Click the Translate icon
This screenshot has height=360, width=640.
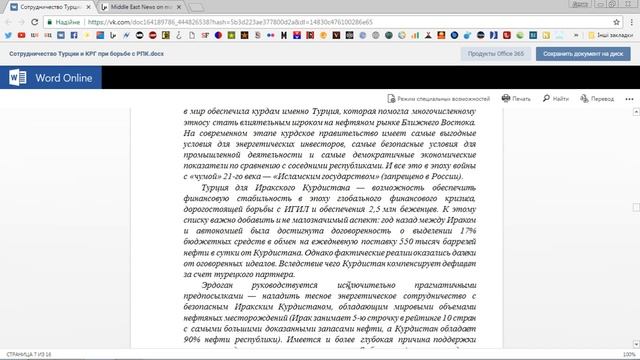(x=584, y=98)
